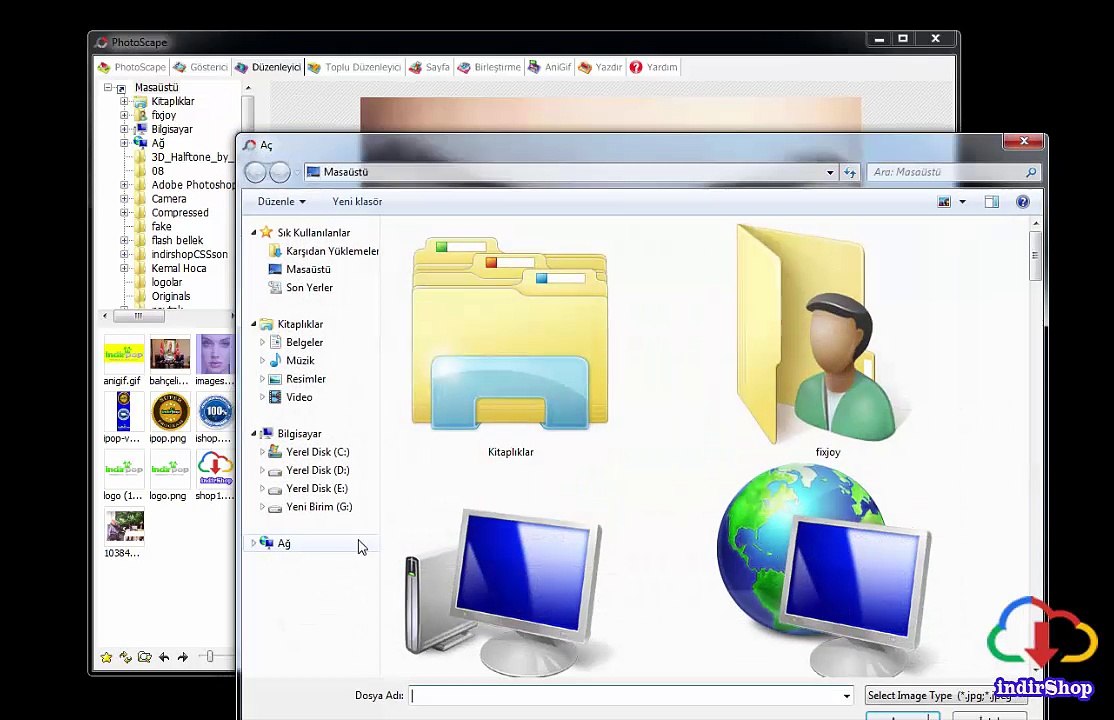1114x720 pixels.
Task: Collapse the Kitaplıklar group in navigation pane
Action: click(x=254, y=324)
